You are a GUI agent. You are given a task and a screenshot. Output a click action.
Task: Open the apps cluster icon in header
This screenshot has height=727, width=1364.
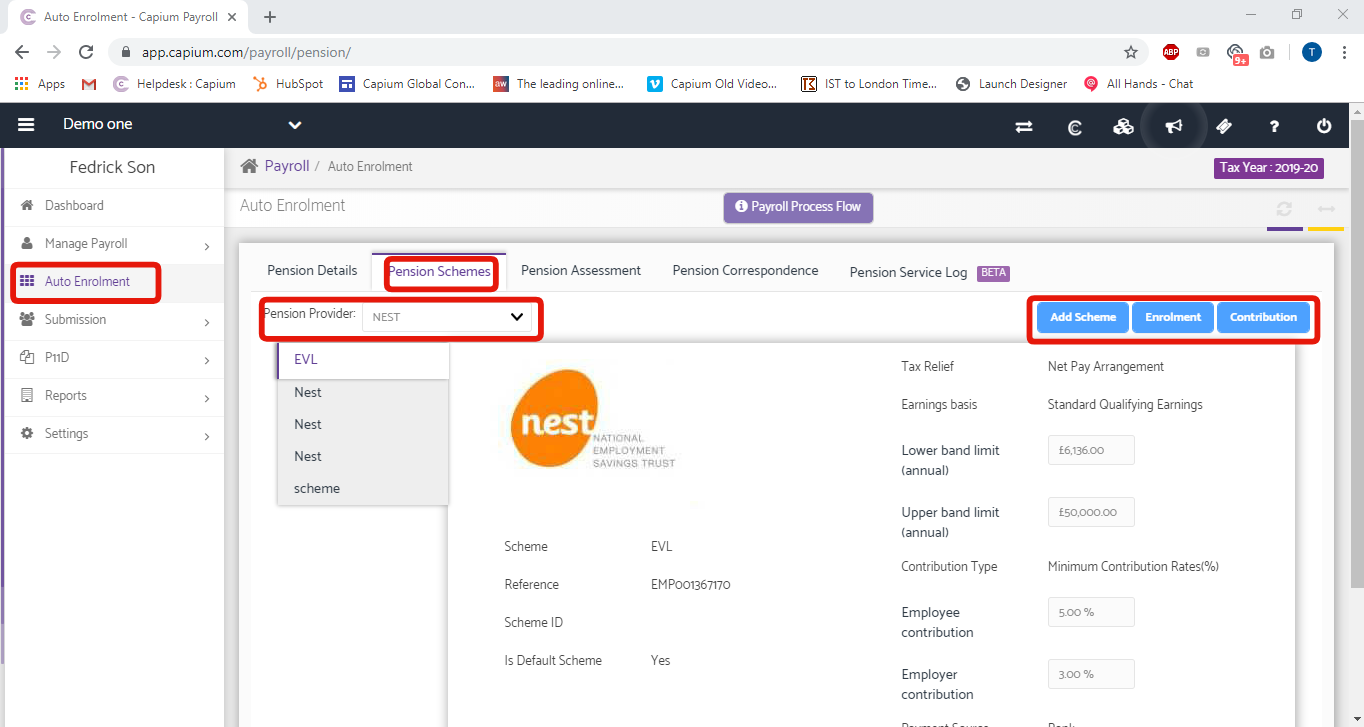[x=1124, y=127]
